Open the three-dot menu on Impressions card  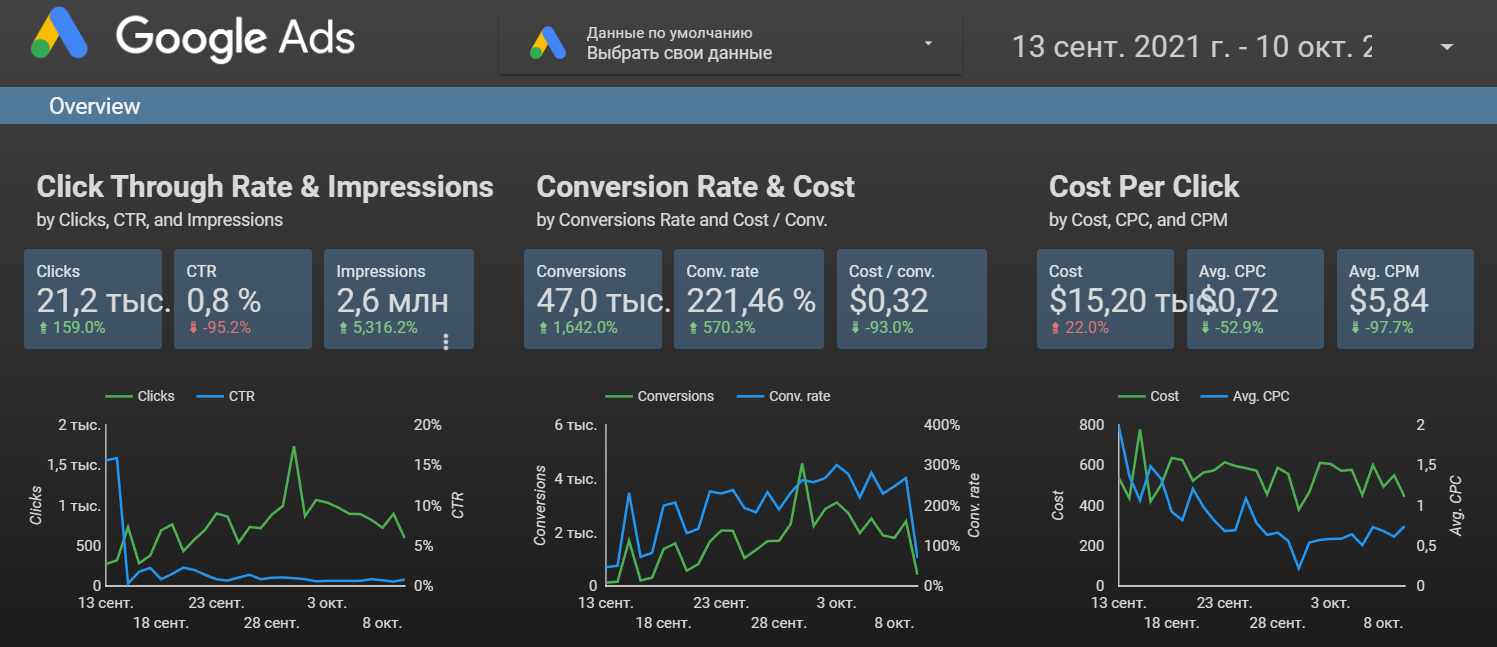446,342
